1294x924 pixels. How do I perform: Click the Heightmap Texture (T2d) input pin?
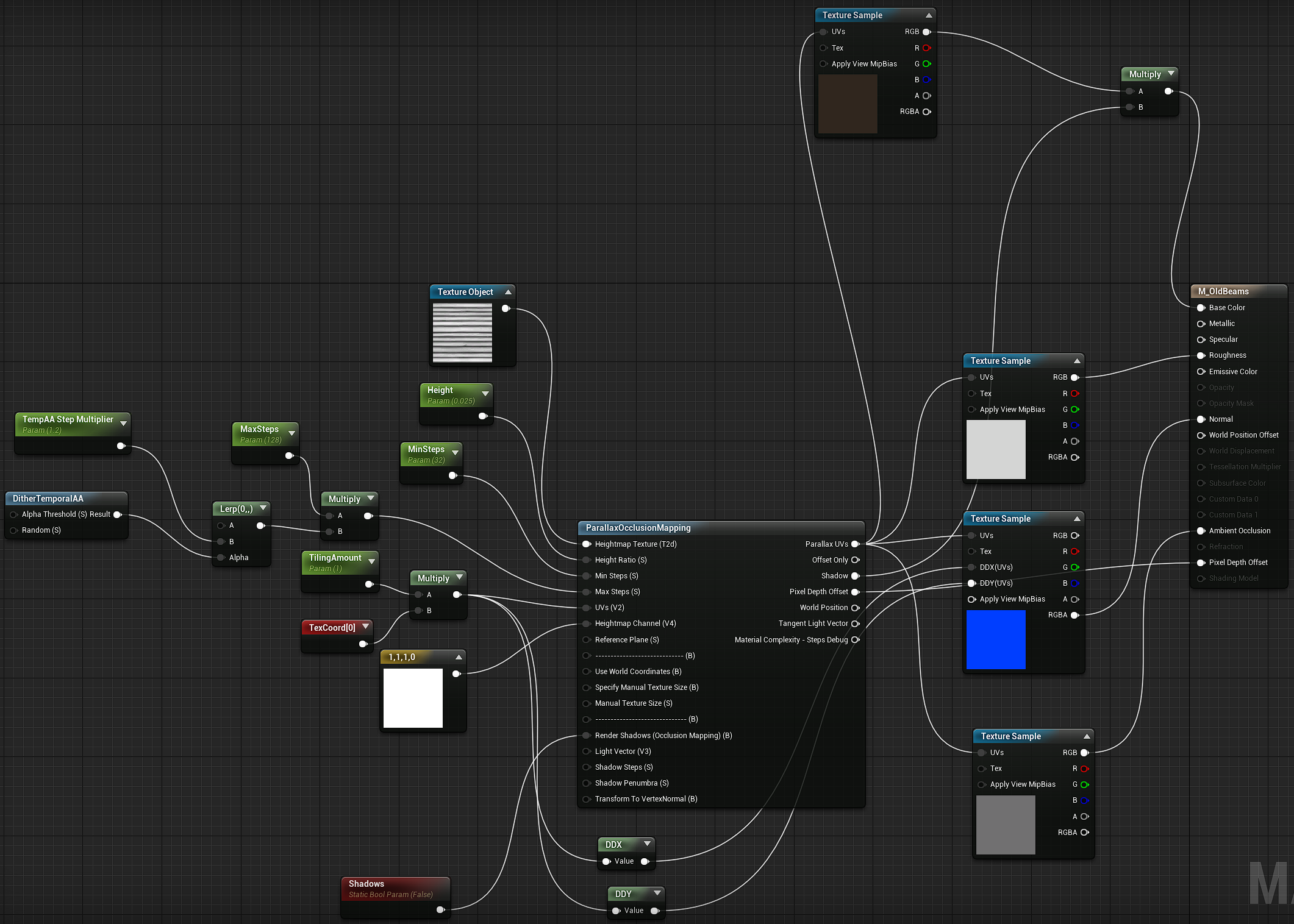coord(587,544)
